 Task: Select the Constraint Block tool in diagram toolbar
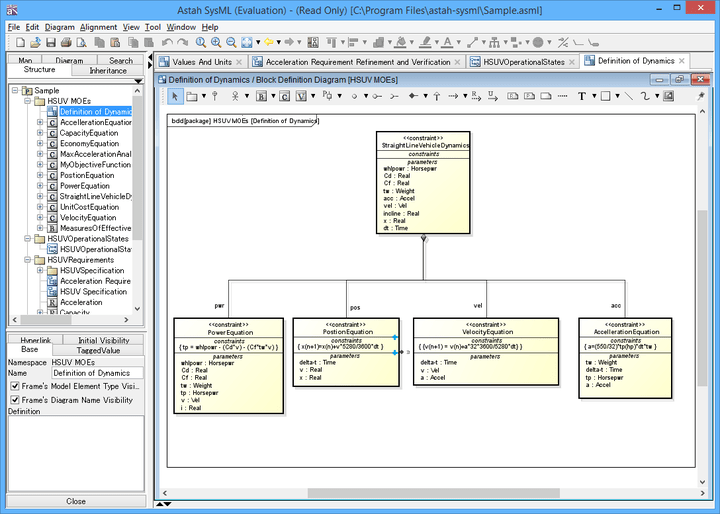click(285, 96)
